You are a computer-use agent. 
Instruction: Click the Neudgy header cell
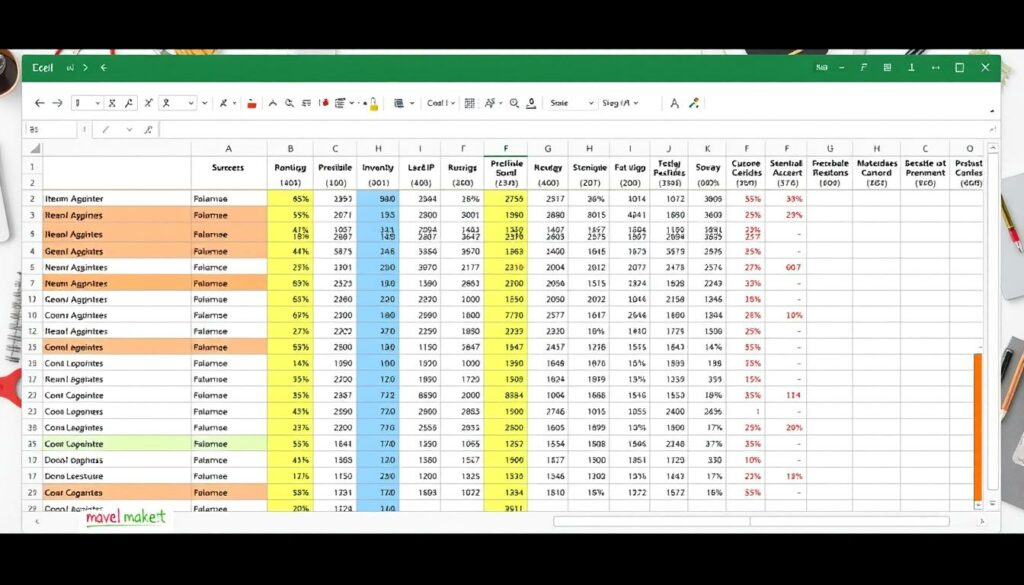tap(548, 168)
